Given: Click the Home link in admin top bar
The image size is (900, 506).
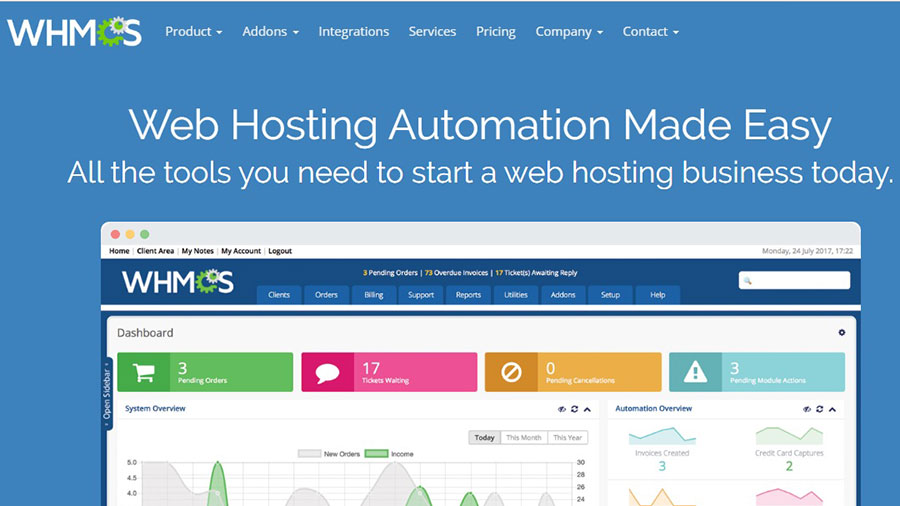Looking at the screenshot, I should [119, 251].
